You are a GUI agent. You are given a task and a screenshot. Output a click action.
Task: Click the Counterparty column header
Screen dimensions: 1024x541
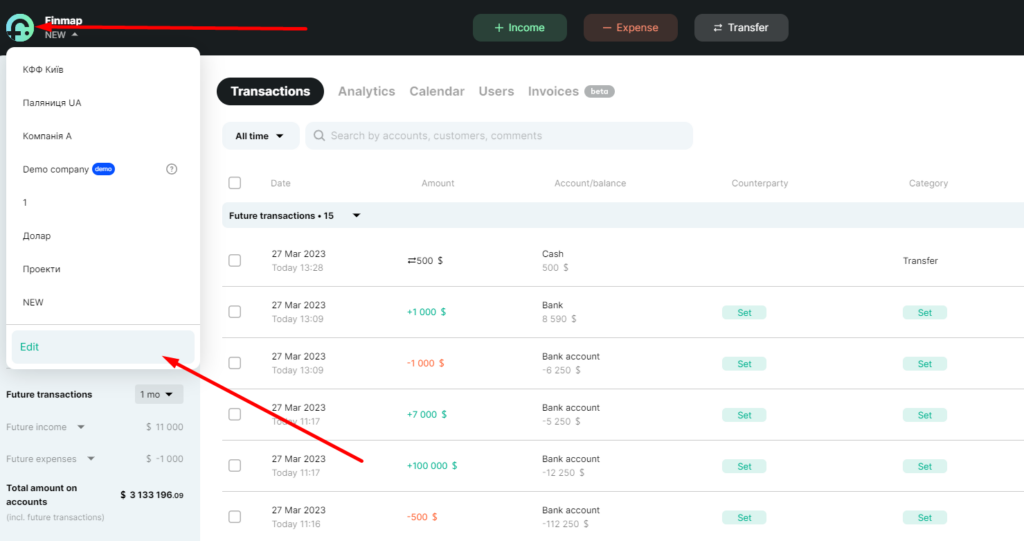click(760, 183)
